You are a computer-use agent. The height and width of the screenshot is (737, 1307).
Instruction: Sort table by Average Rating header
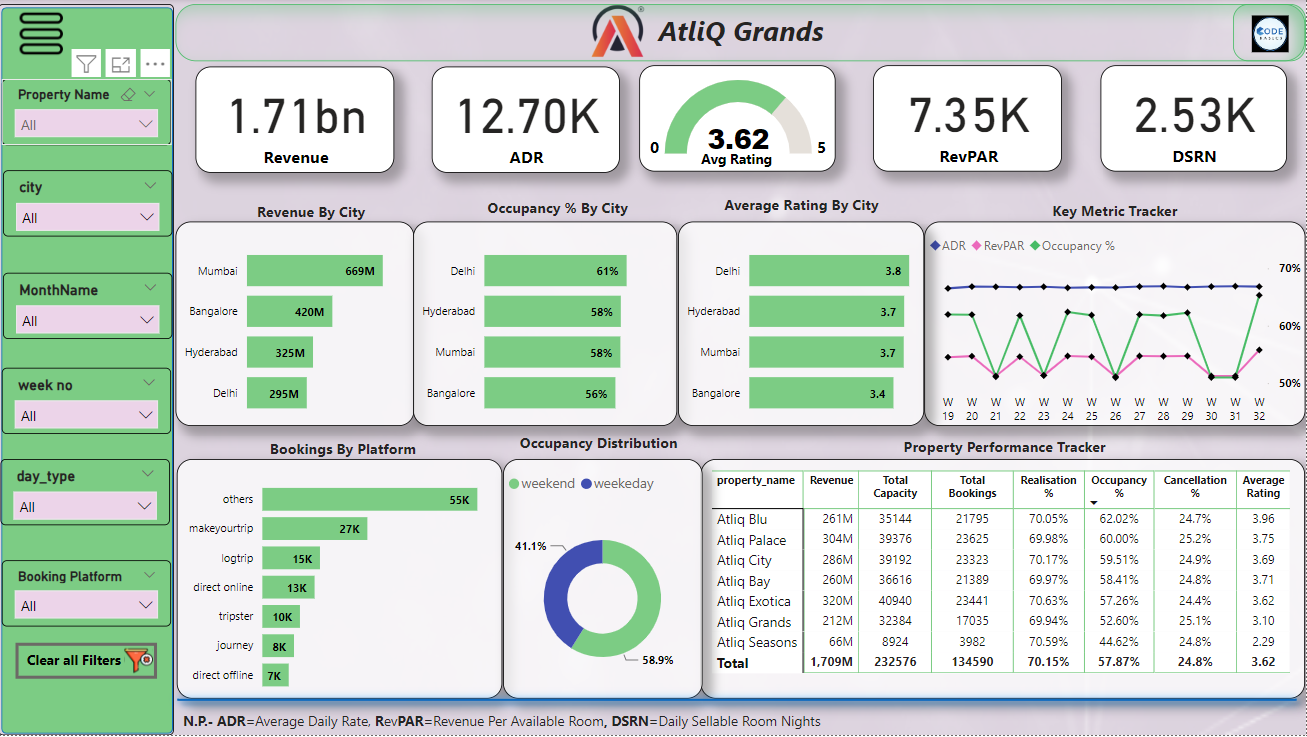point(1262,486)
